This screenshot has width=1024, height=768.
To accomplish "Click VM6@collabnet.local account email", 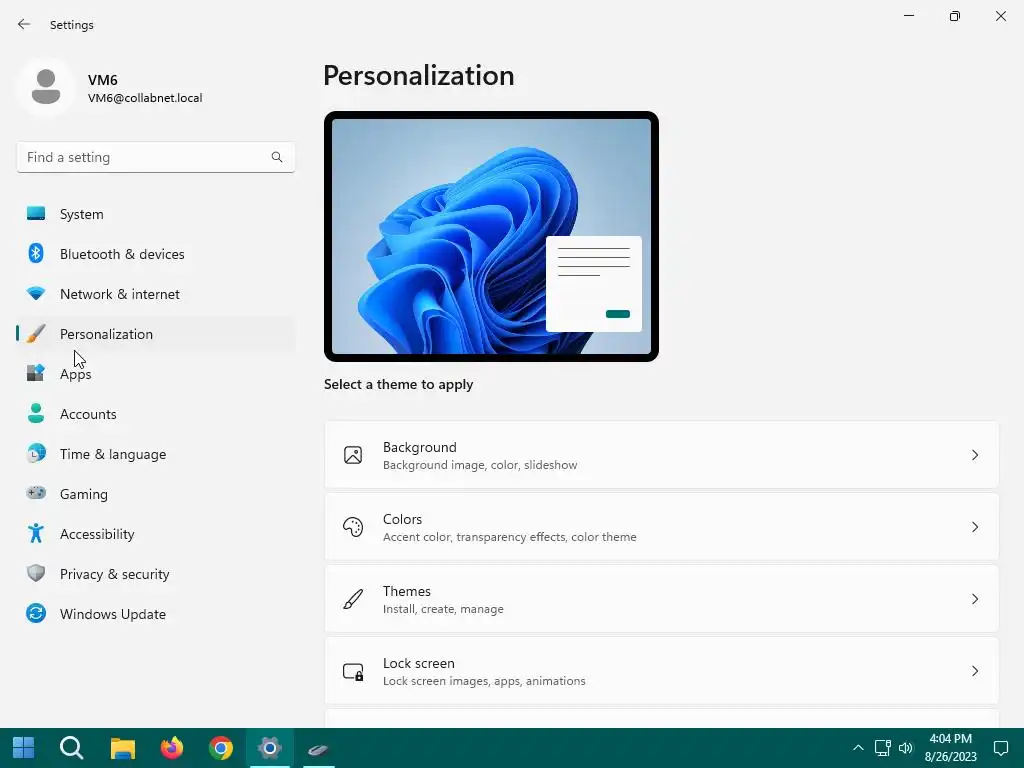I will [x=145, y=98].
